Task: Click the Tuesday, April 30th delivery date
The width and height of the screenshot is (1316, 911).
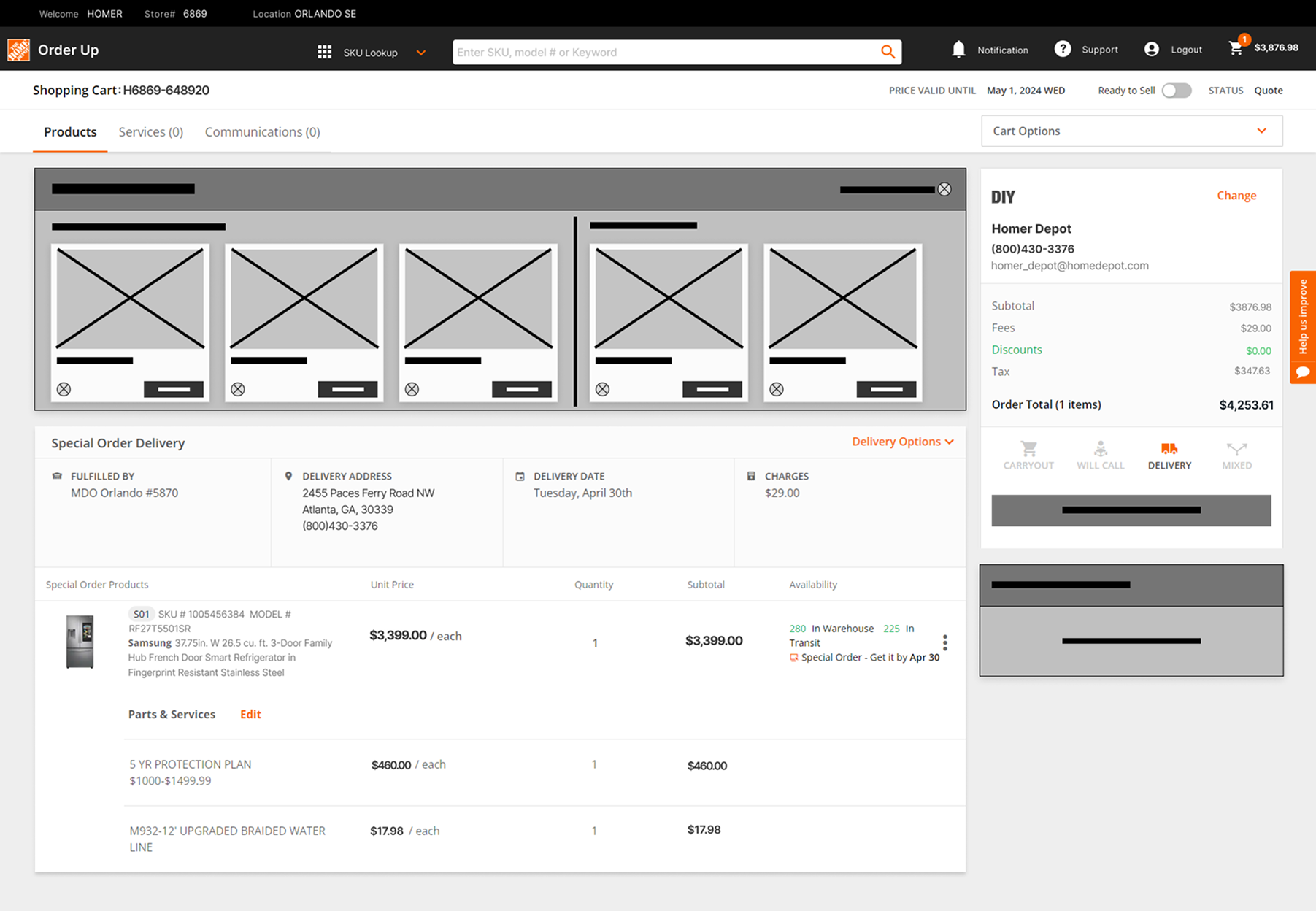Action: pyautogui.click(x=582, y=493)
